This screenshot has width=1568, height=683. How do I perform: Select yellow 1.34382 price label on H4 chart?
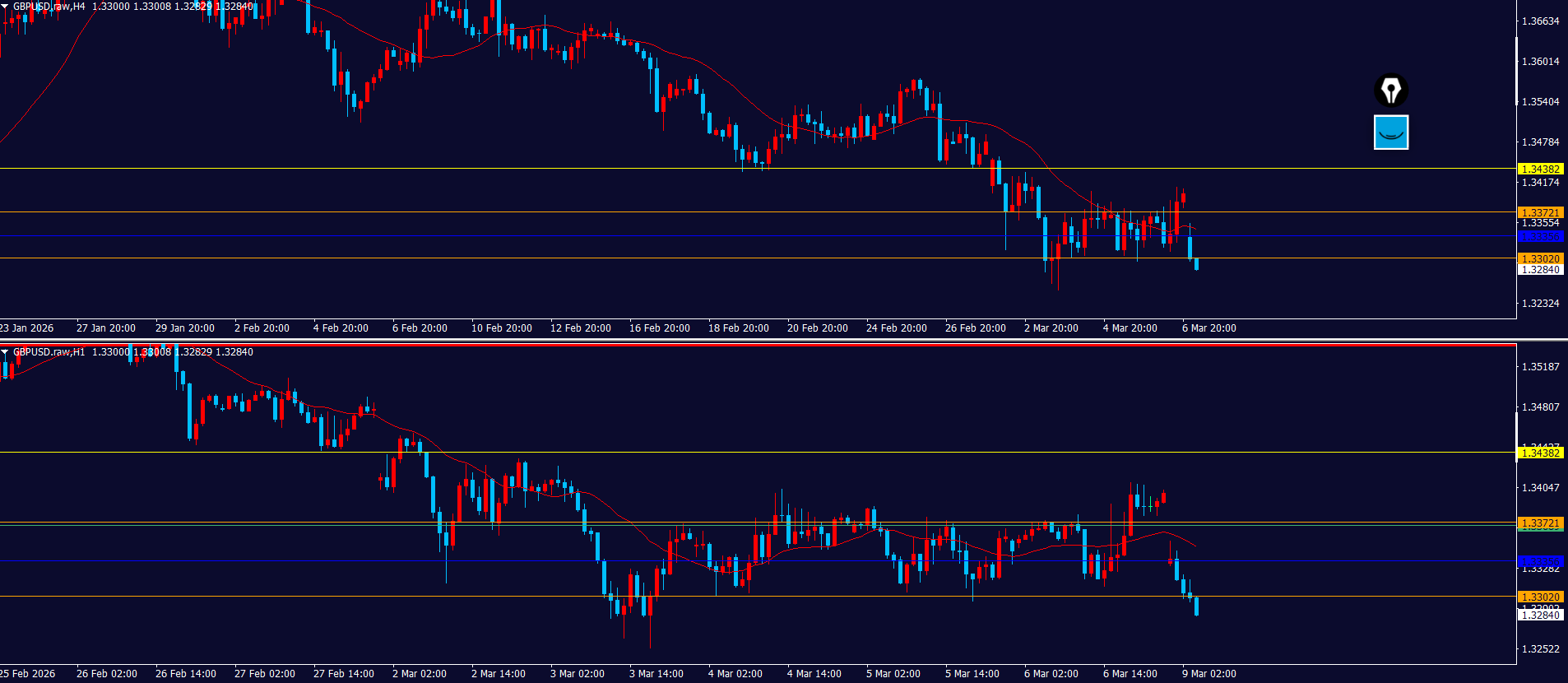pos(1540,169)
